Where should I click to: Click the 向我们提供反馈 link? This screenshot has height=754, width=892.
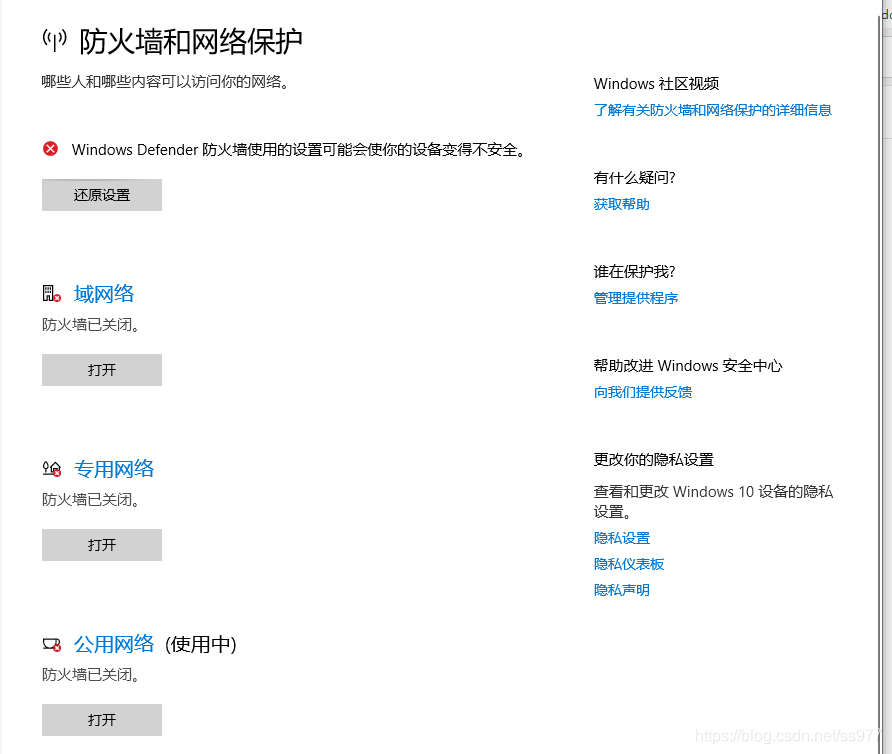click(643, 392)
